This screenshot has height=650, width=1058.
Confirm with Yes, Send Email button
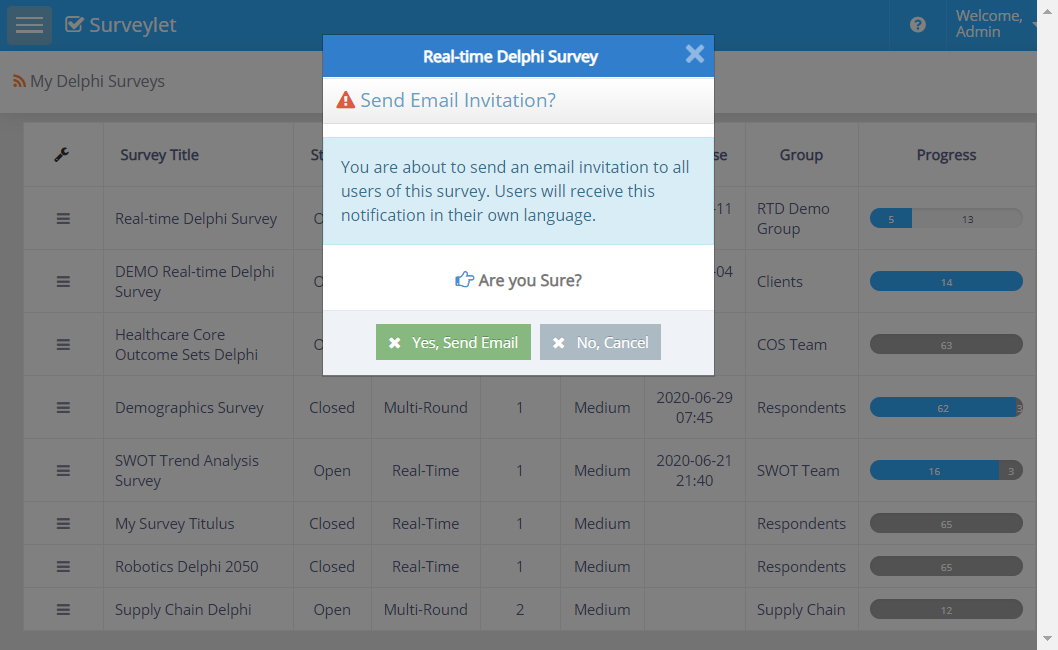coord(453,342)
